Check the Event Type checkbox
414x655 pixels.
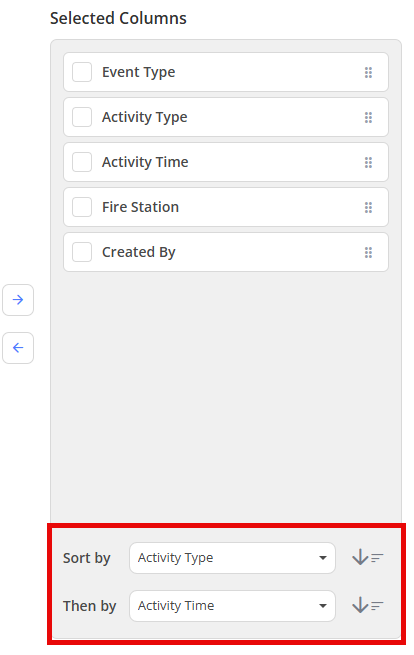coord(82,72)
